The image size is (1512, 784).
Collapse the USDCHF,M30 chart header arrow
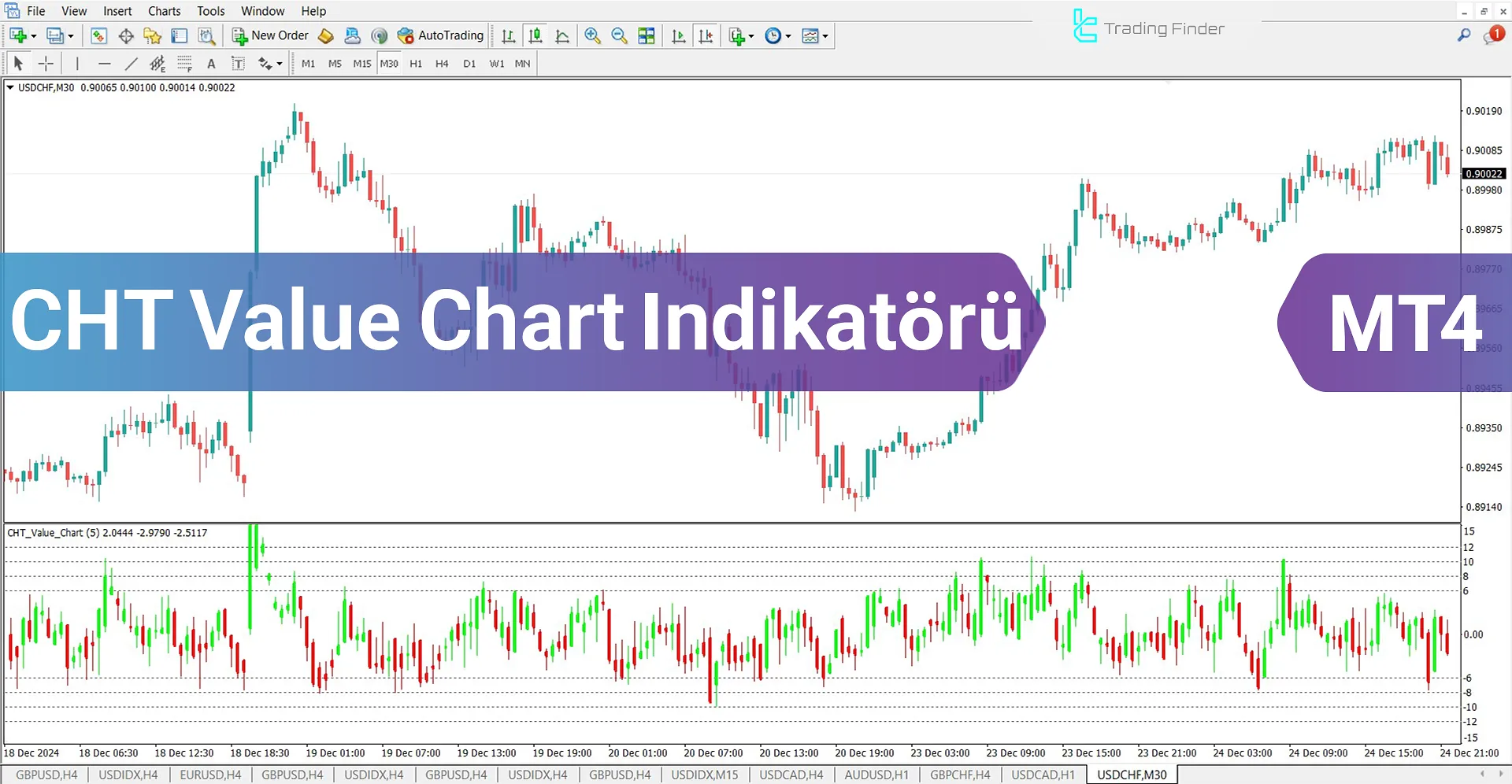pos(11,87)
